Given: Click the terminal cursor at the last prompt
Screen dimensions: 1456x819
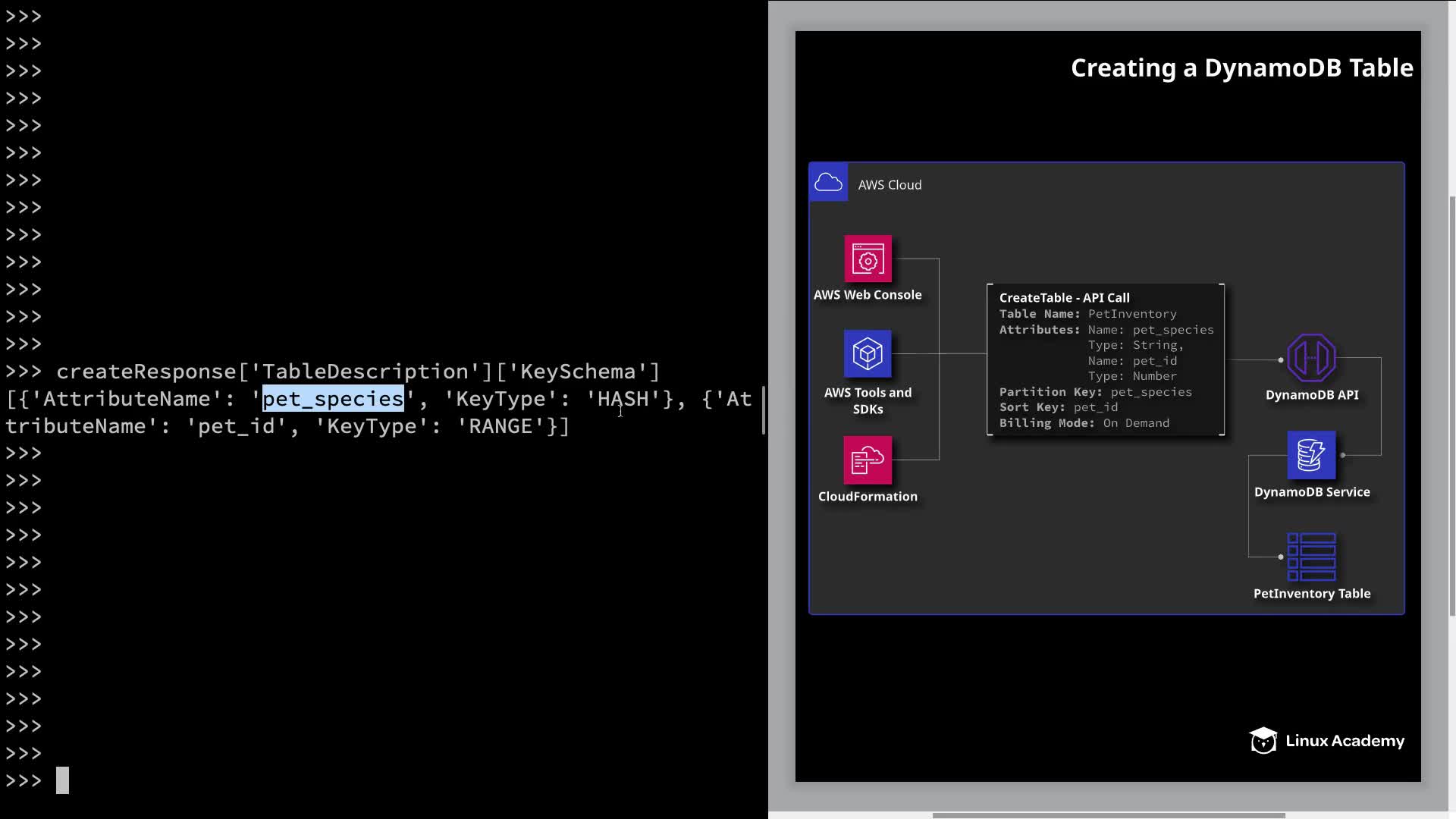Looking at the screenshot, I should tap(62, 780).
